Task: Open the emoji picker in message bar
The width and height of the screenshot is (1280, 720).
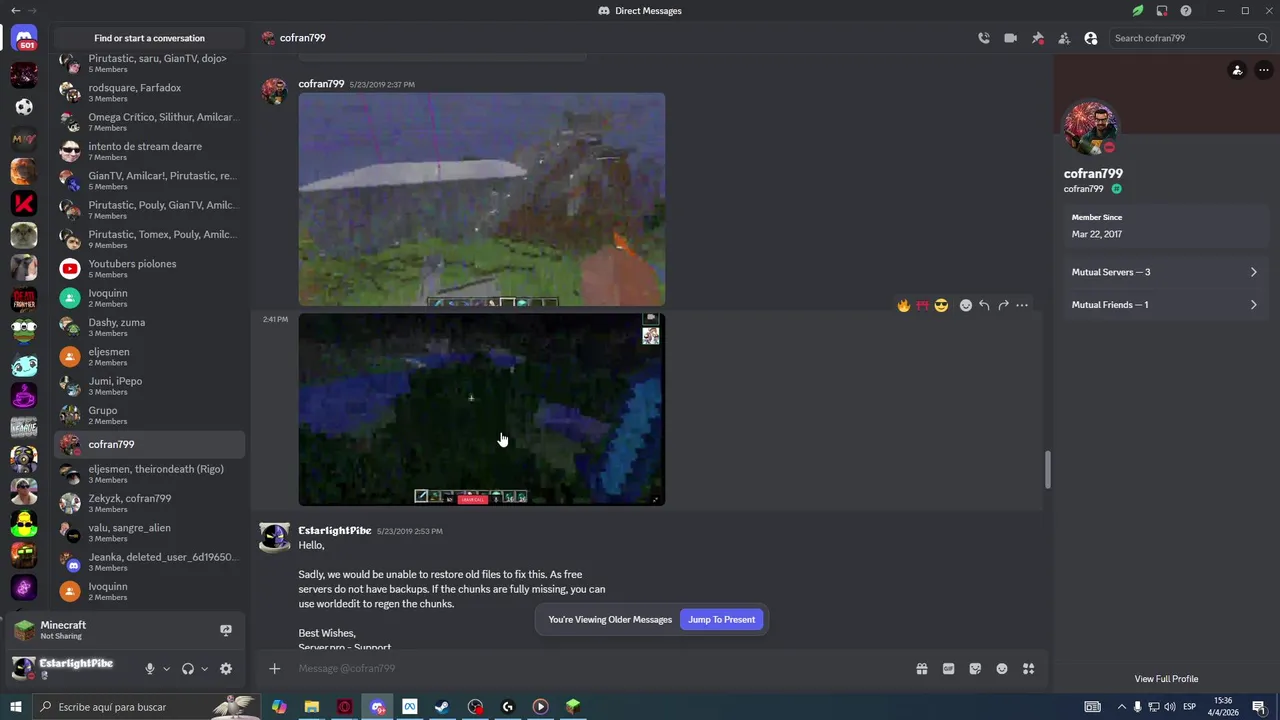Action: pos(1002,669)
